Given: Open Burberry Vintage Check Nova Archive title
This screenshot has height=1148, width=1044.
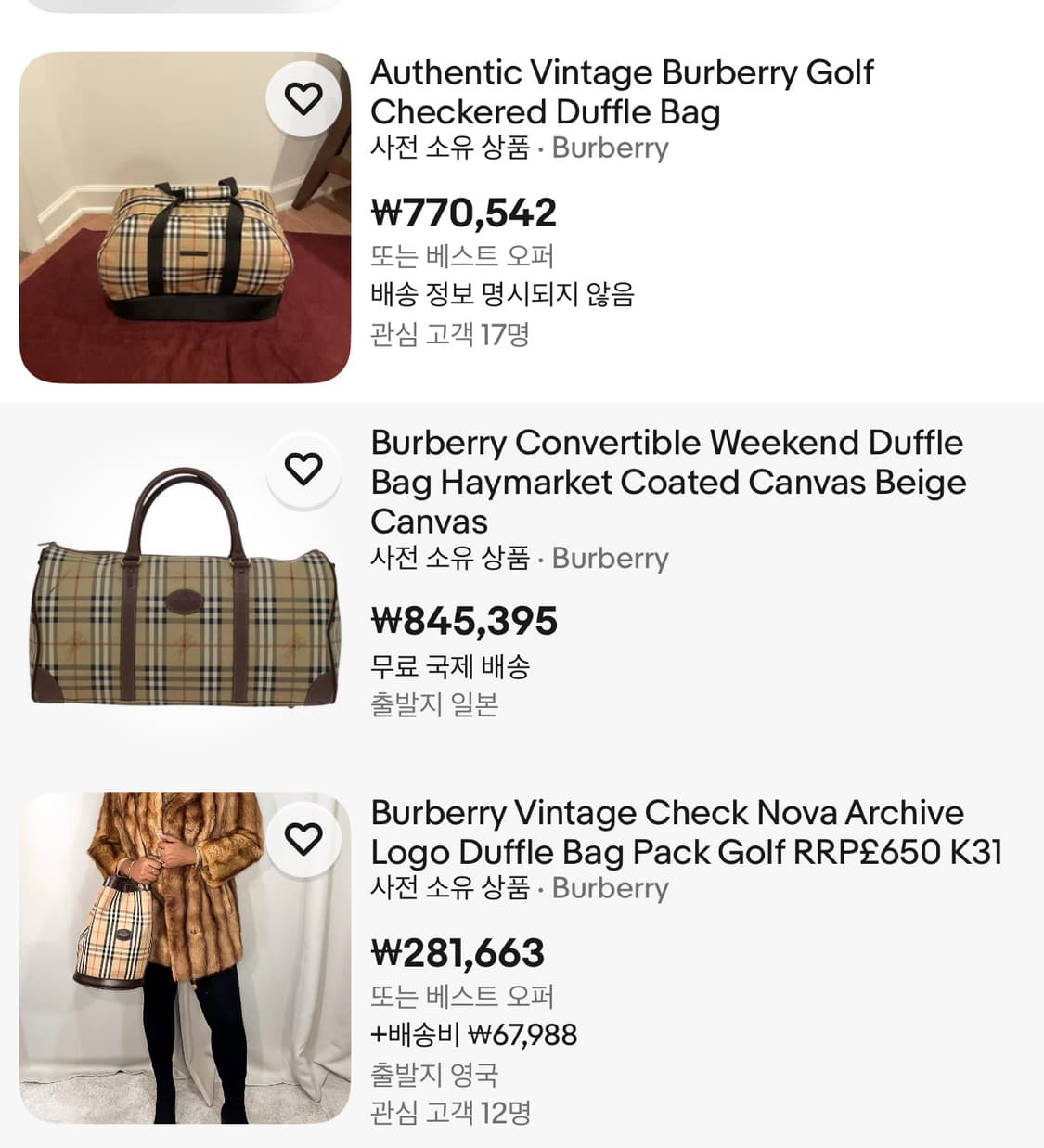Looking at the screenshot, I should click(x=686, y=832).
